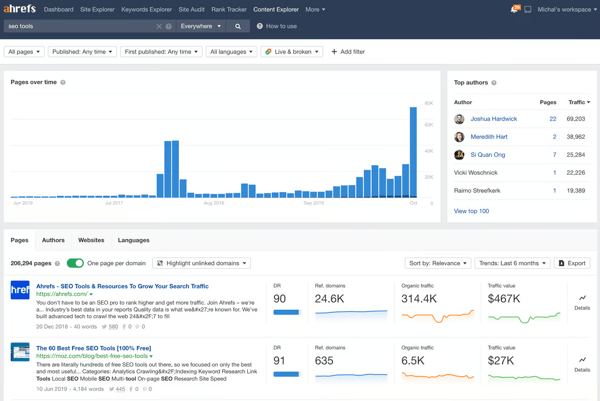Click the search magnifier button
The width and height of the screenshot is (600, 401).
coord(238,27)
